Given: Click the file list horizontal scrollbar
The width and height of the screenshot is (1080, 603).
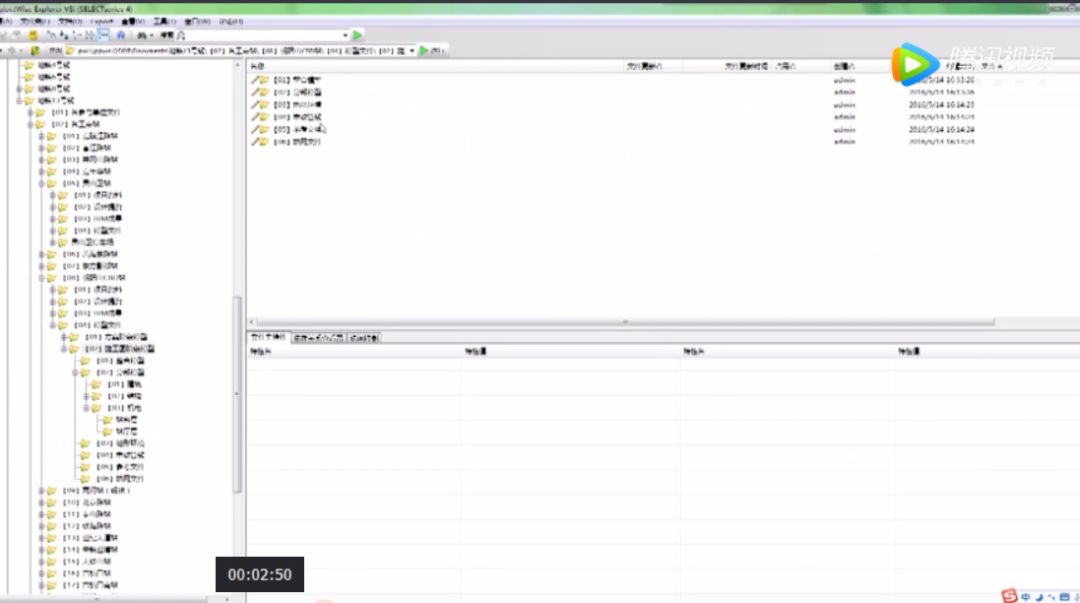Looking at the screenshot, I should pos(625,322).
